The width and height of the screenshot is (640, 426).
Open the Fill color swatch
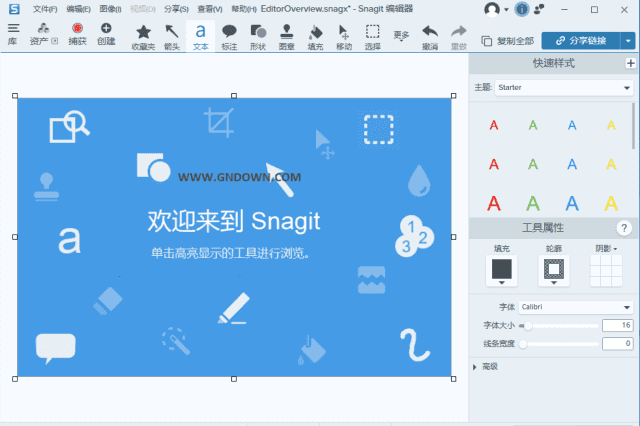[x=502, y=271]
